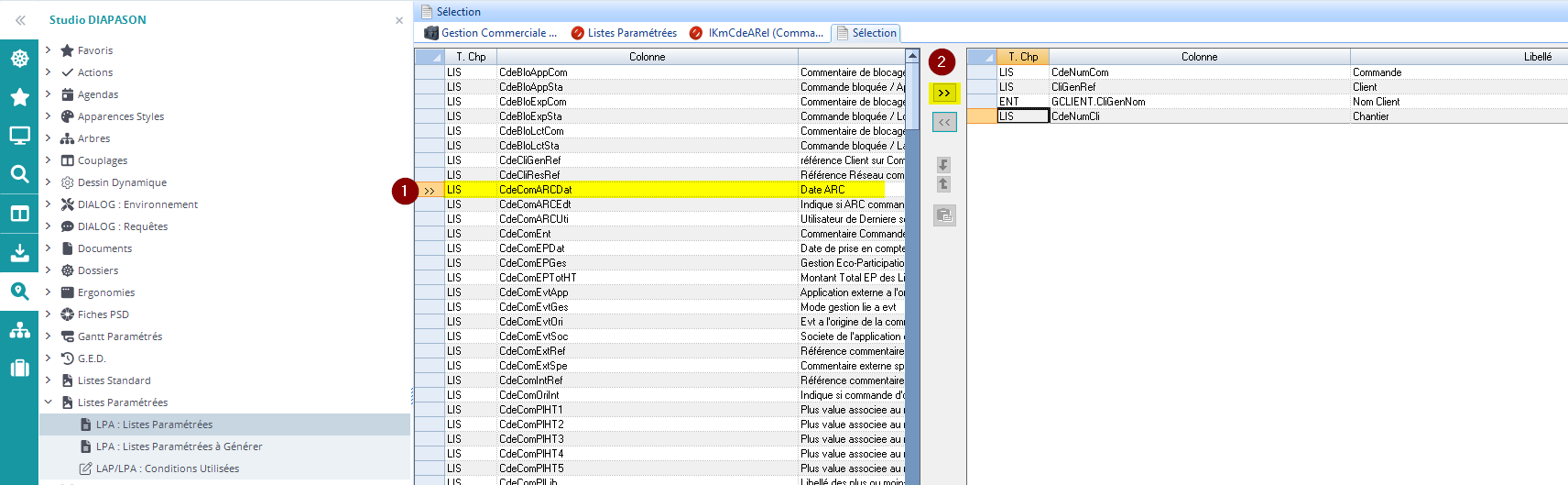
Task: Click the ship wheel icon in sidebar
Action: tap(19, 59)
